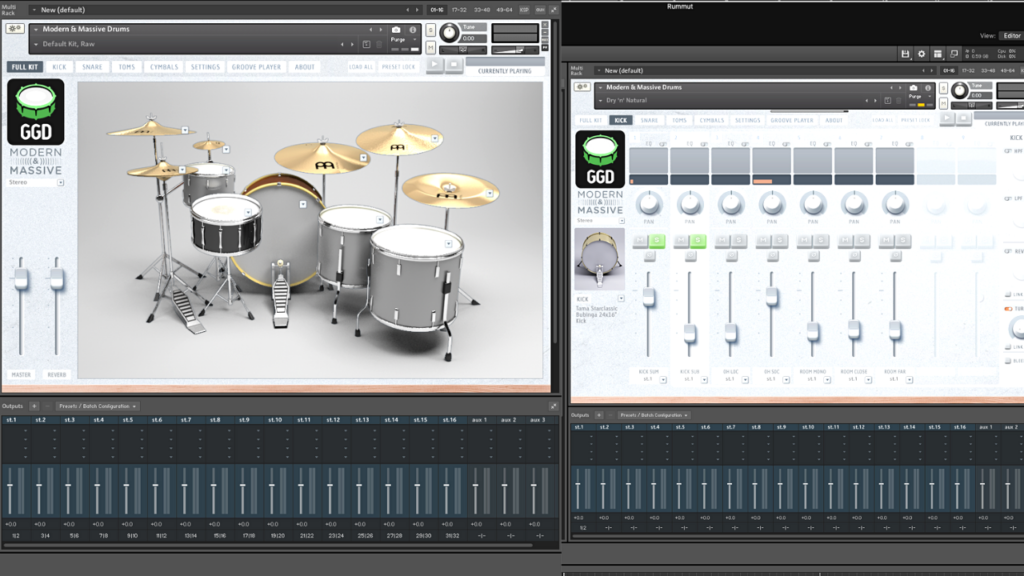This screenshot has height=576, width=1024.
Task: Toggle Solo on Kick Sum channel
Action: [657, 241]
